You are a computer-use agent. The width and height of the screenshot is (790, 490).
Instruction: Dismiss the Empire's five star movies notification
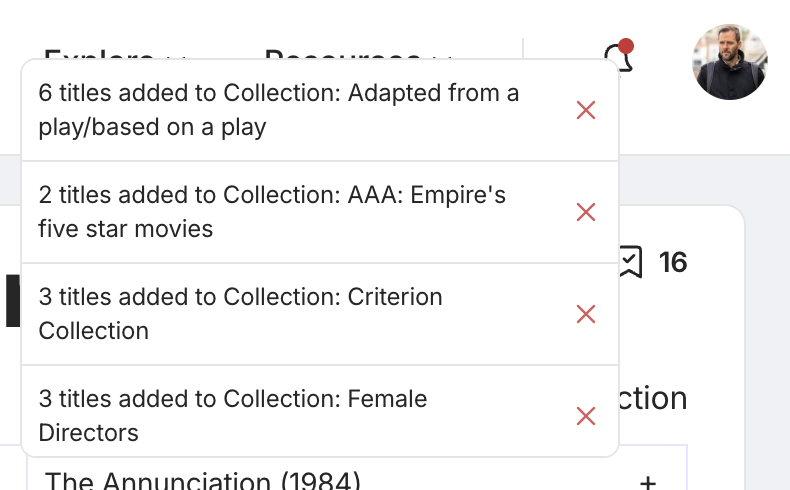coord(586,212)
